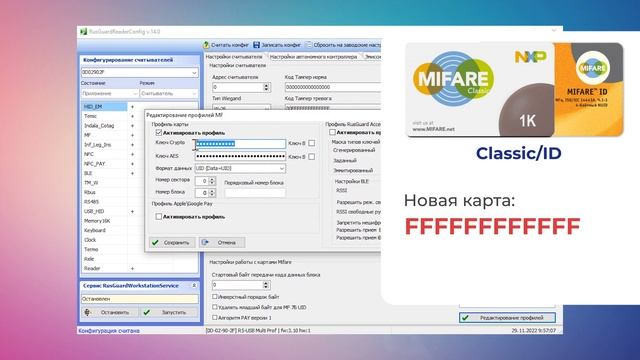Select Temic in the reader list

click(x=91, y=116)
